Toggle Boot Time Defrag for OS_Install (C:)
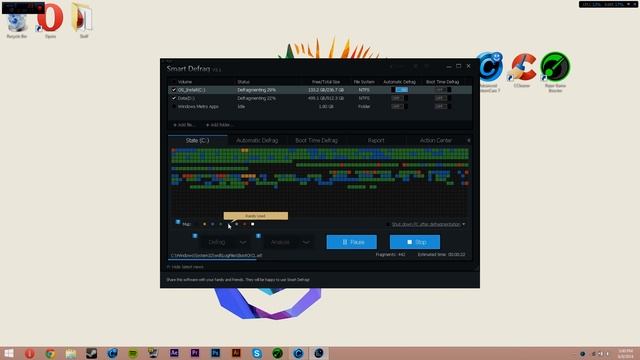 442,90
